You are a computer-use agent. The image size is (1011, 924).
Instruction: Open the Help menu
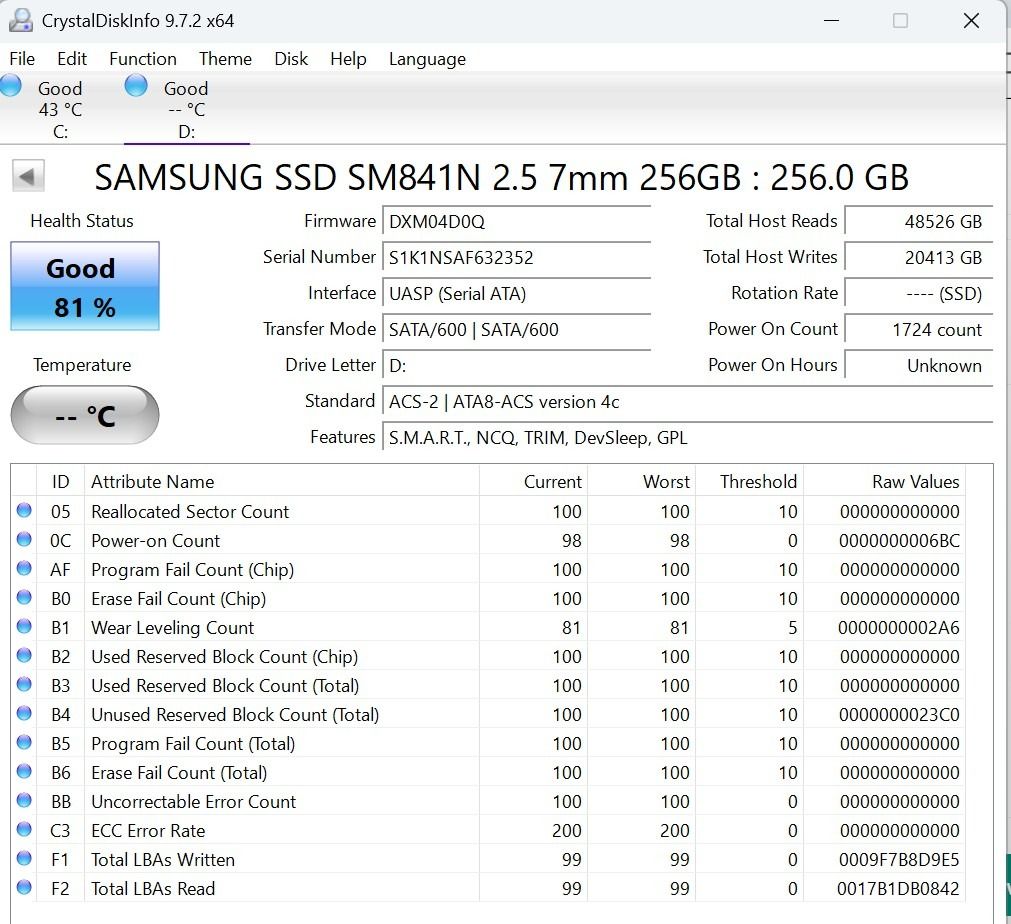click(x=348, y=59)
